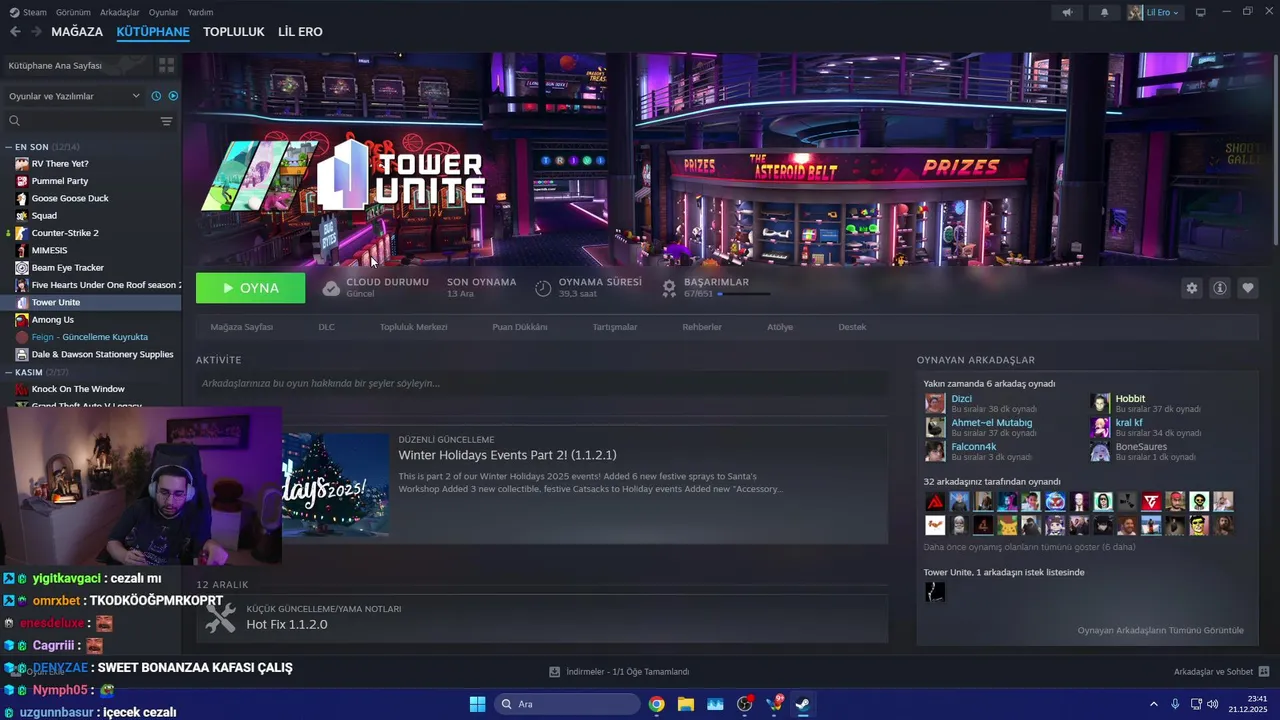
Task: Open the Görünüm menu
Action: 73,12
